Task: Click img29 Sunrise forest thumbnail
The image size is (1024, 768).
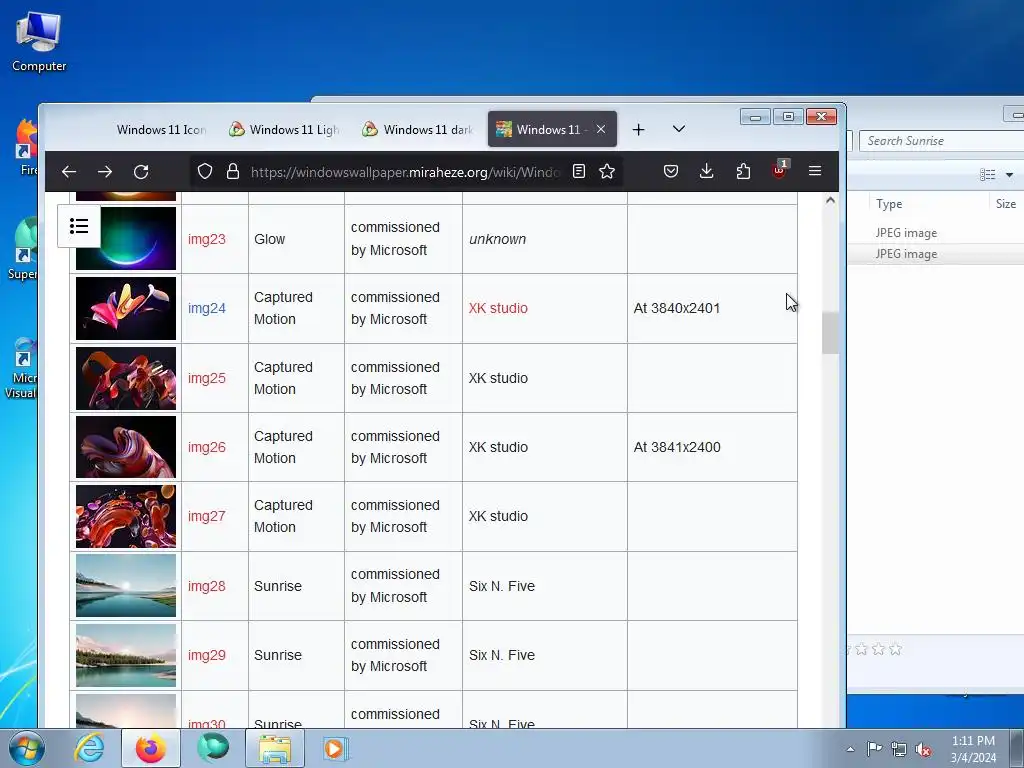Action: tap(125, 655)
